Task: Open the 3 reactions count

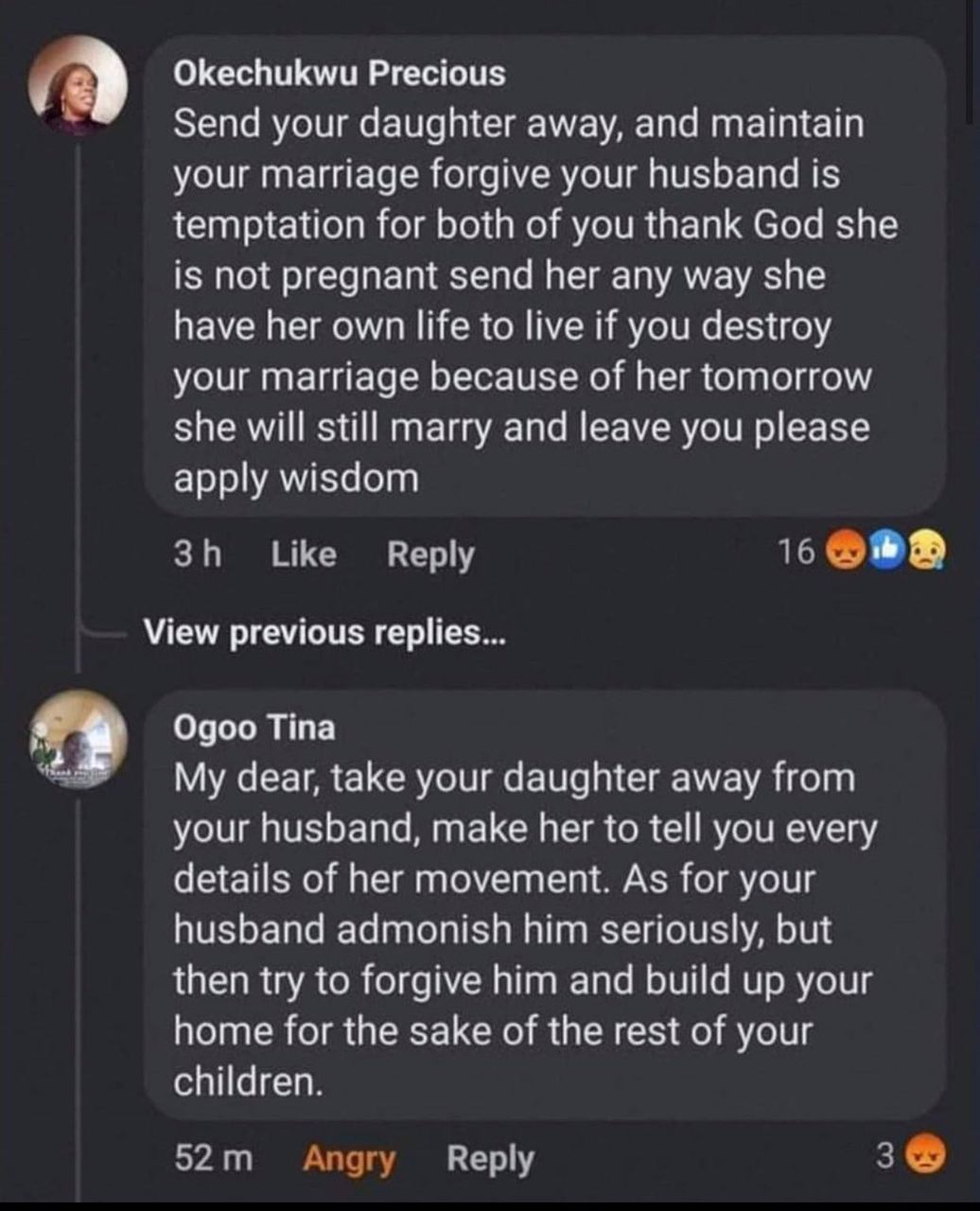Action: pyautogui.click(x=884, y=1156)
